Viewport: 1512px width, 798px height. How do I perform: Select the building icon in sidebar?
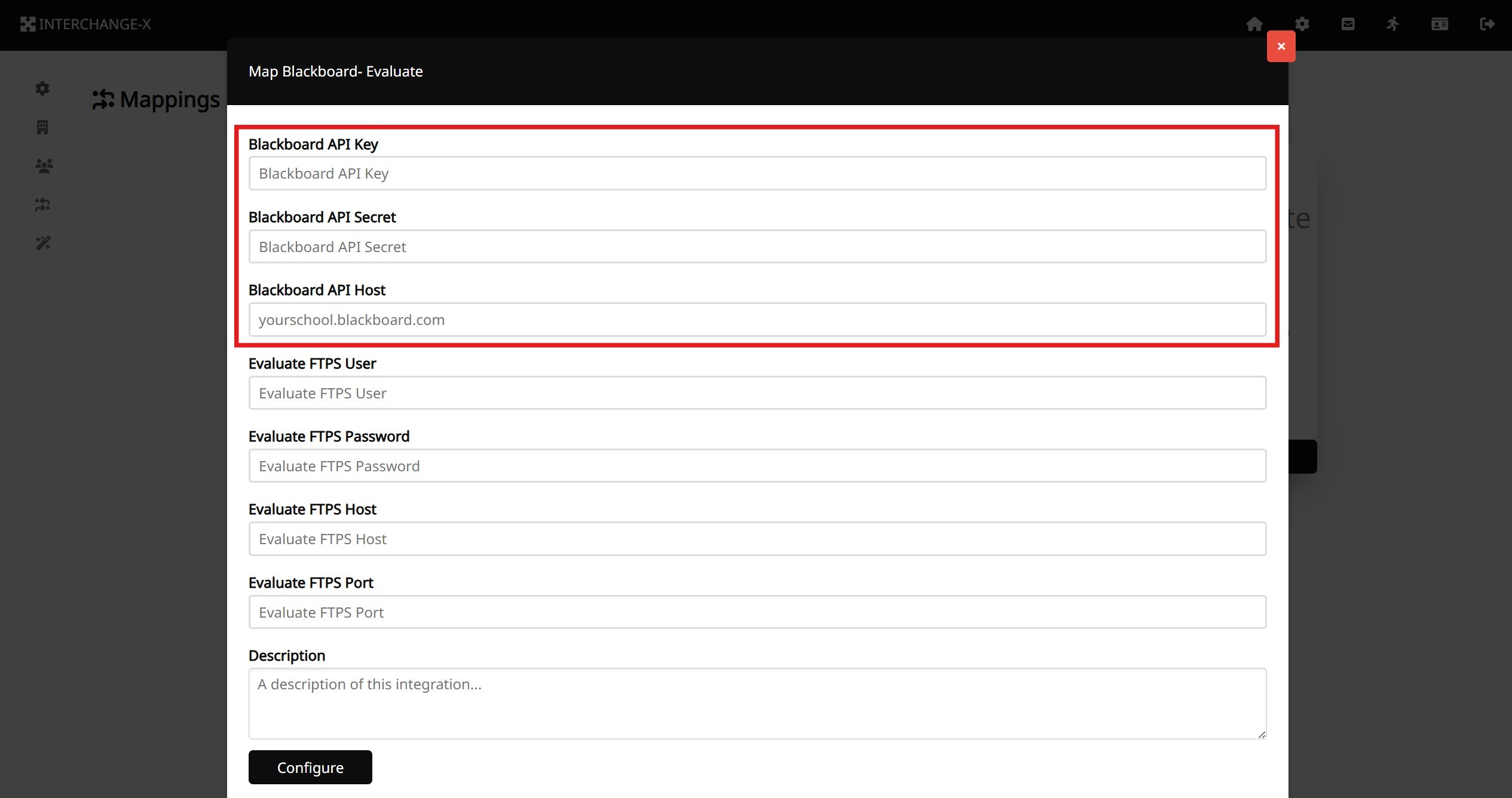42,127
